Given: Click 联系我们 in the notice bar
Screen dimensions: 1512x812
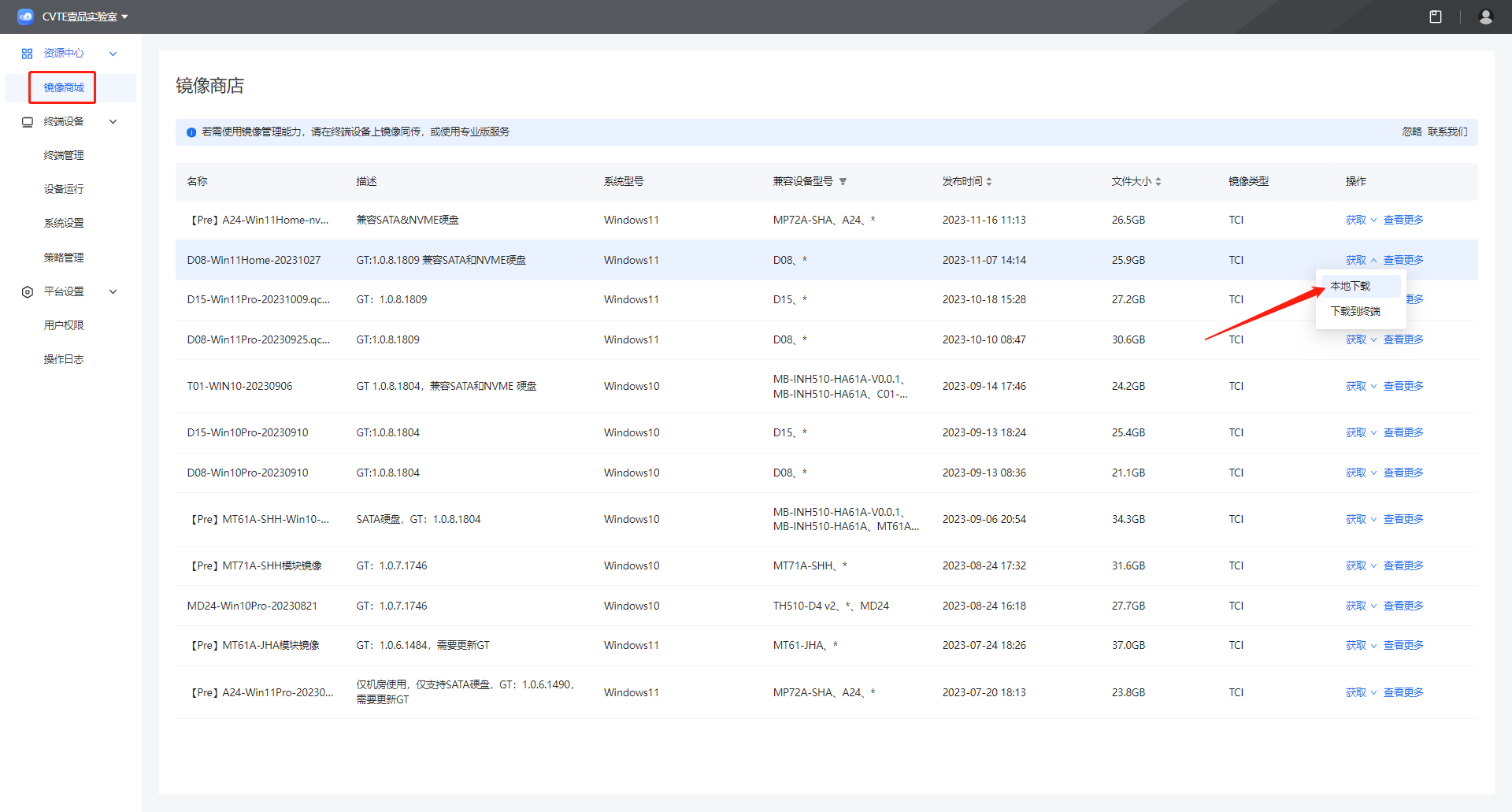Looking at the screenshot, I should 1447,132.
